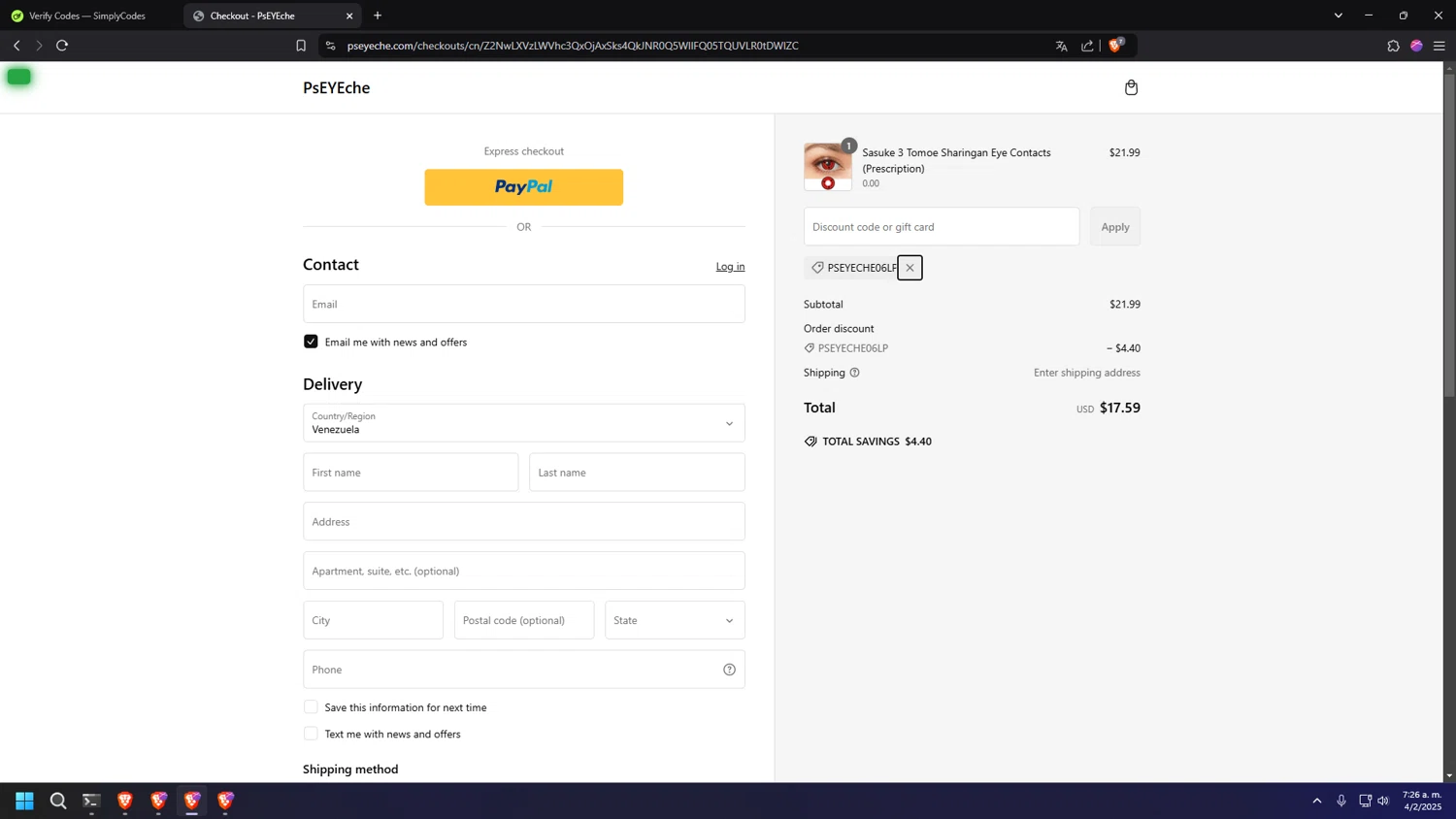
Task: Open the shopping cart bag icon
Action: 1131,87
